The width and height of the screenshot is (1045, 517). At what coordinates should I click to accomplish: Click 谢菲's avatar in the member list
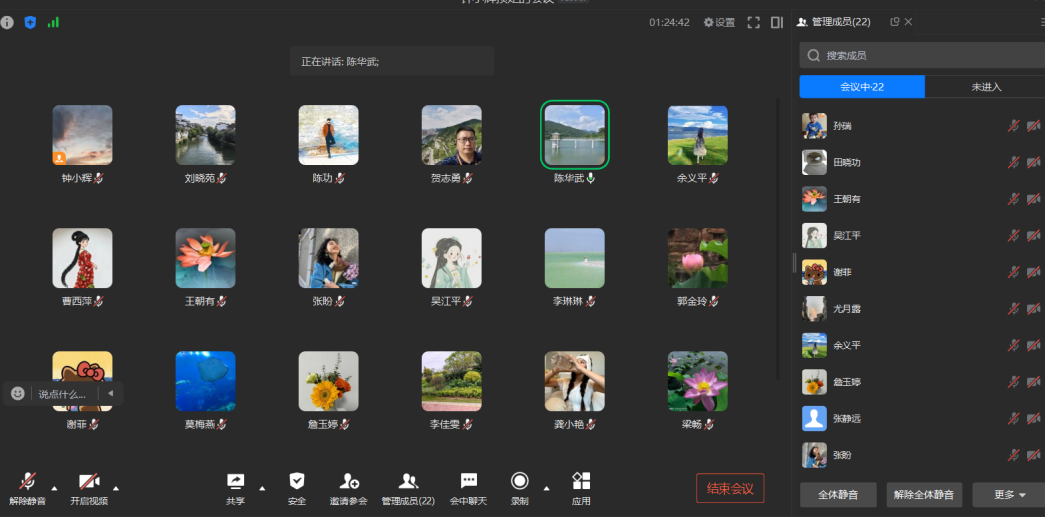pyautogui.click(x=814, y=272)
